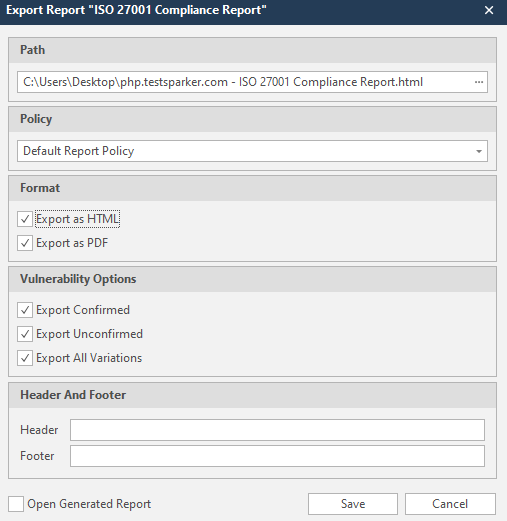Enable Open Generated Report checkbox
The height and width of the screenshot is (521, 507).
pos(16,504)
